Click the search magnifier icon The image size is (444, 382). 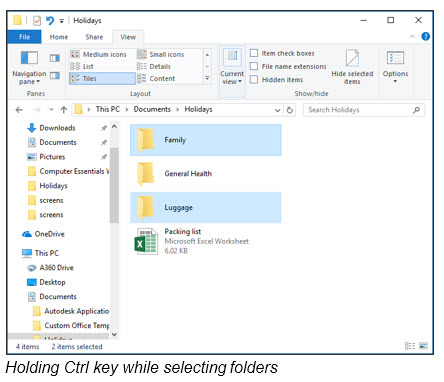pyautogui.click(x=416, y=110)
